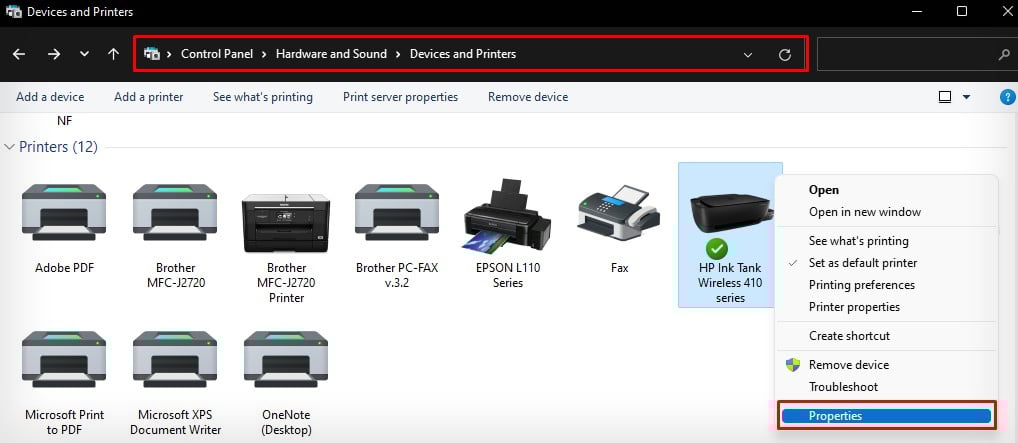
Task: Click the address bar location icon
Action: (152, 54)
